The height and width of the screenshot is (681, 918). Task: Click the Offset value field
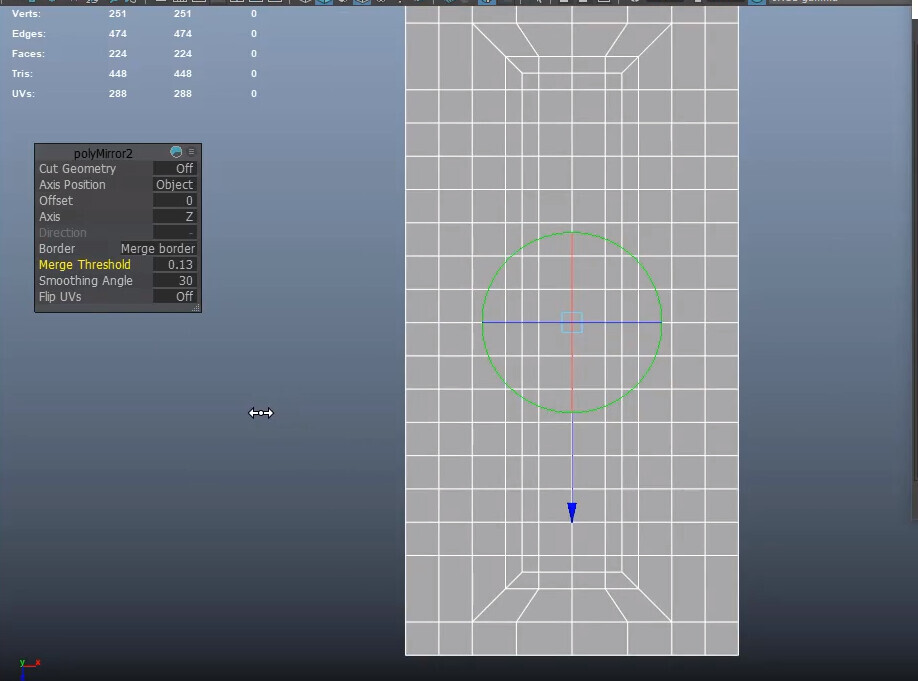tap(174, 200)
